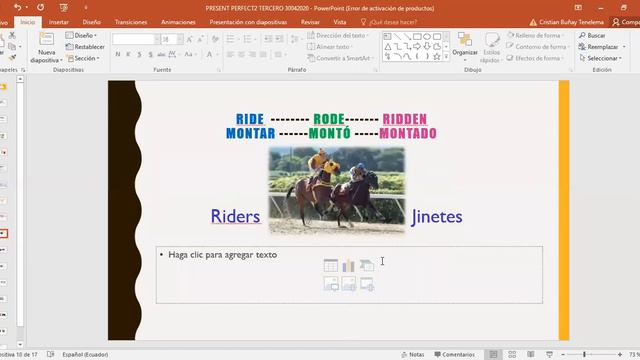Switch to the Transiciones tab
This screenshot has width=640, height=360.
pyautogui.click(x=131, y=22)
